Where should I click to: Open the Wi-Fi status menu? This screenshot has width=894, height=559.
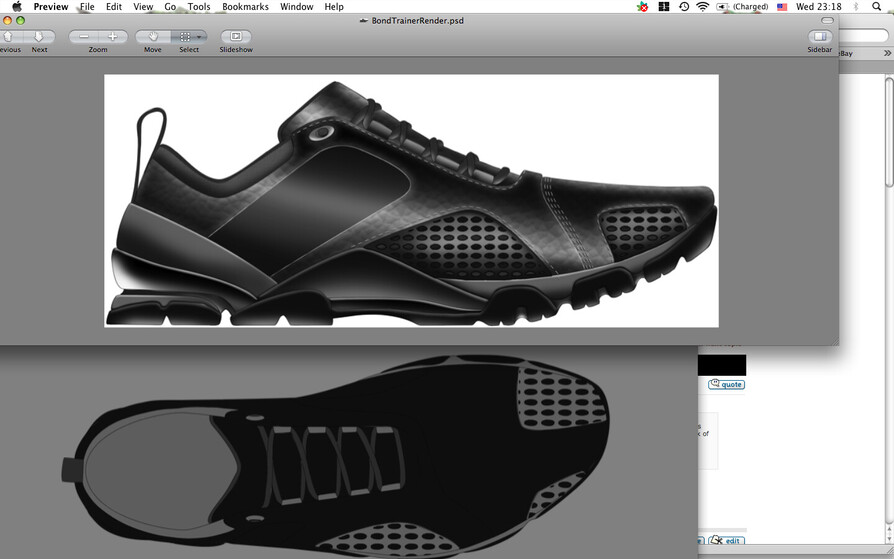click(702, 7)
